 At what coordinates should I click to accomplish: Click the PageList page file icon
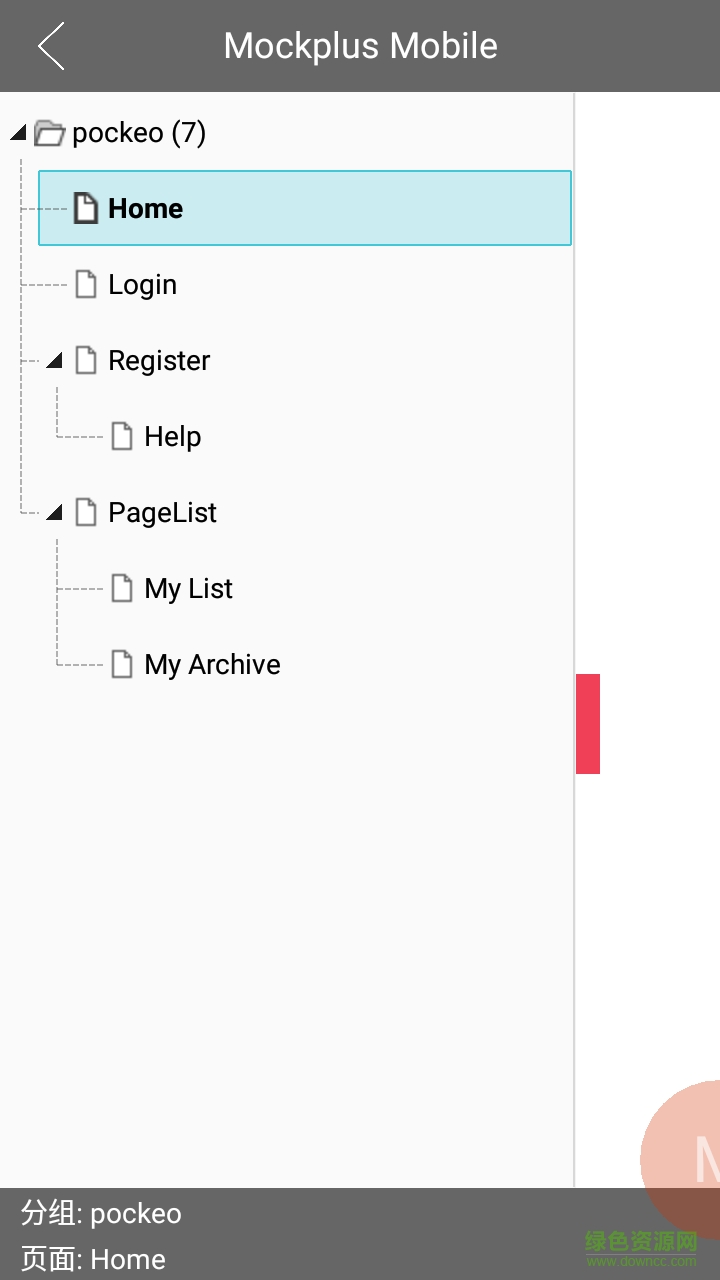(87, 512)
